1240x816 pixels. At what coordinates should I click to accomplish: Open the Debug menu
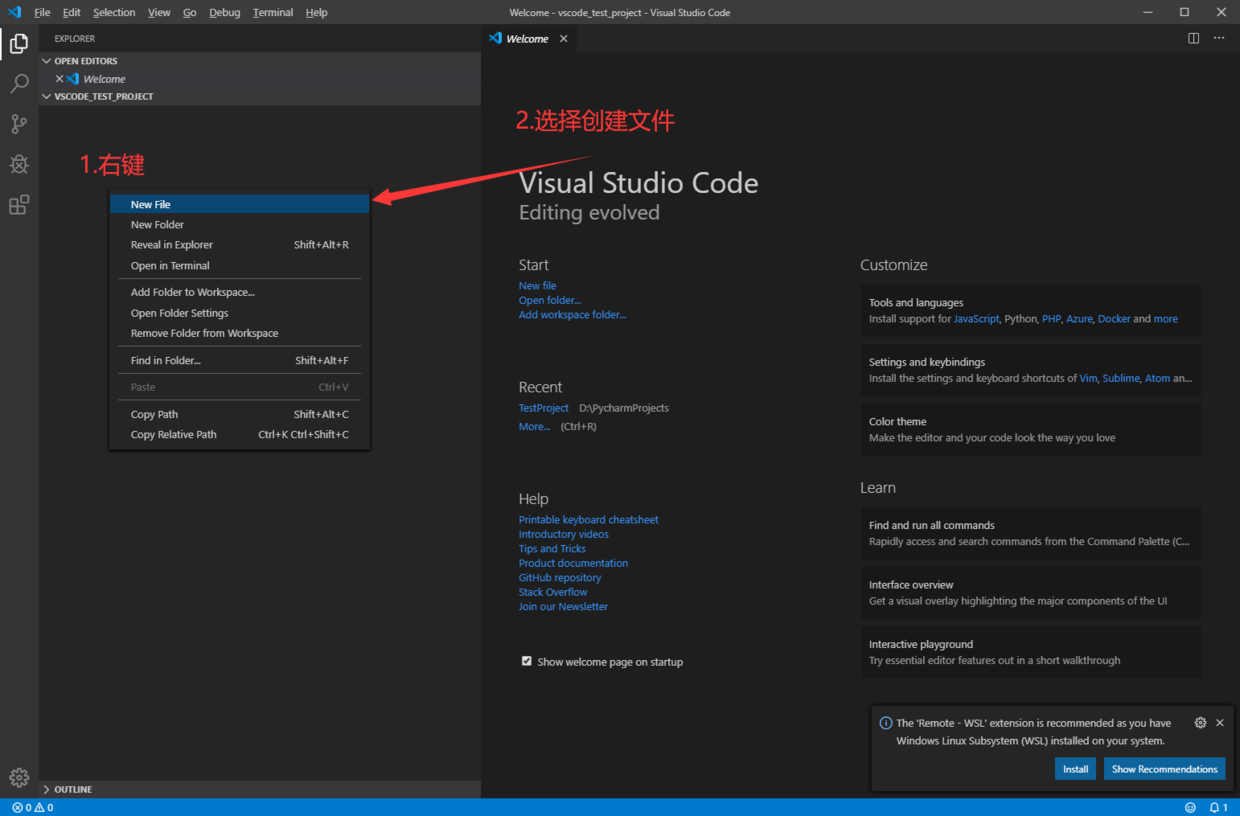pos(225,12)
